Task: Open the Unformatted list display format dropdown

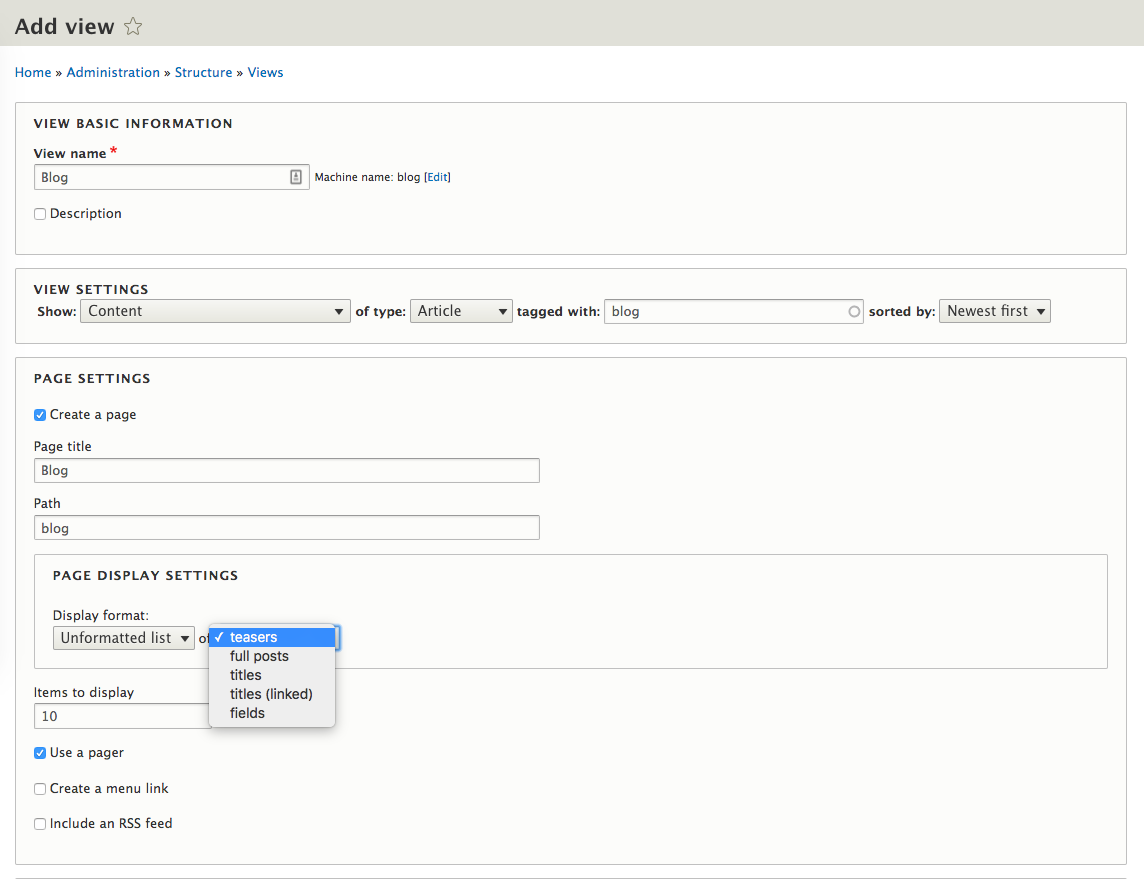Action: click(x=124, y=638)
